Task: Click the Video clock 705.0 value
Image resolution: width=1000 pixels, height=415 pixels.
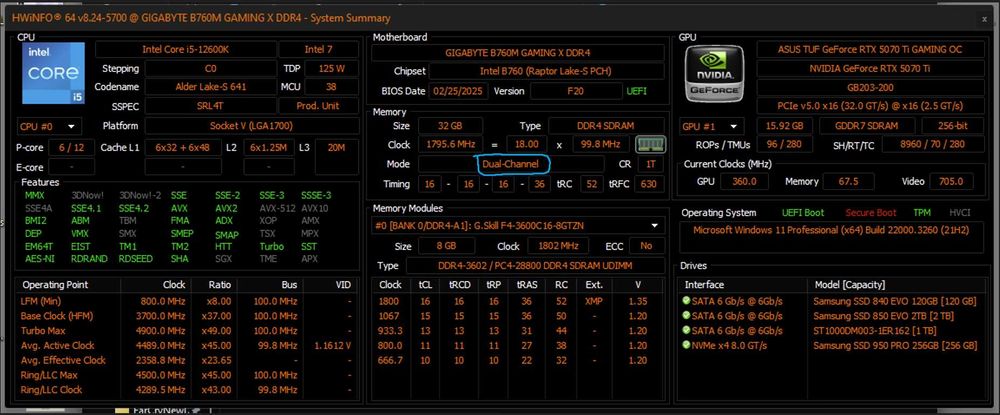Action: click(950, 182)
